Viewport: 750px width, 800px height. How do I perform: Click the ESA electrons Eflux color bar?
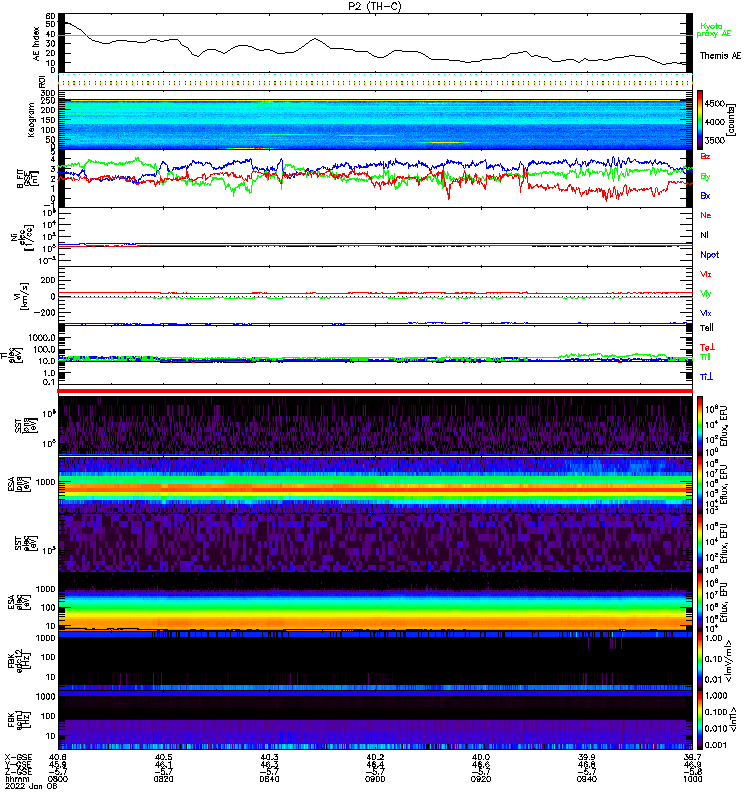[x=700, y=601]
